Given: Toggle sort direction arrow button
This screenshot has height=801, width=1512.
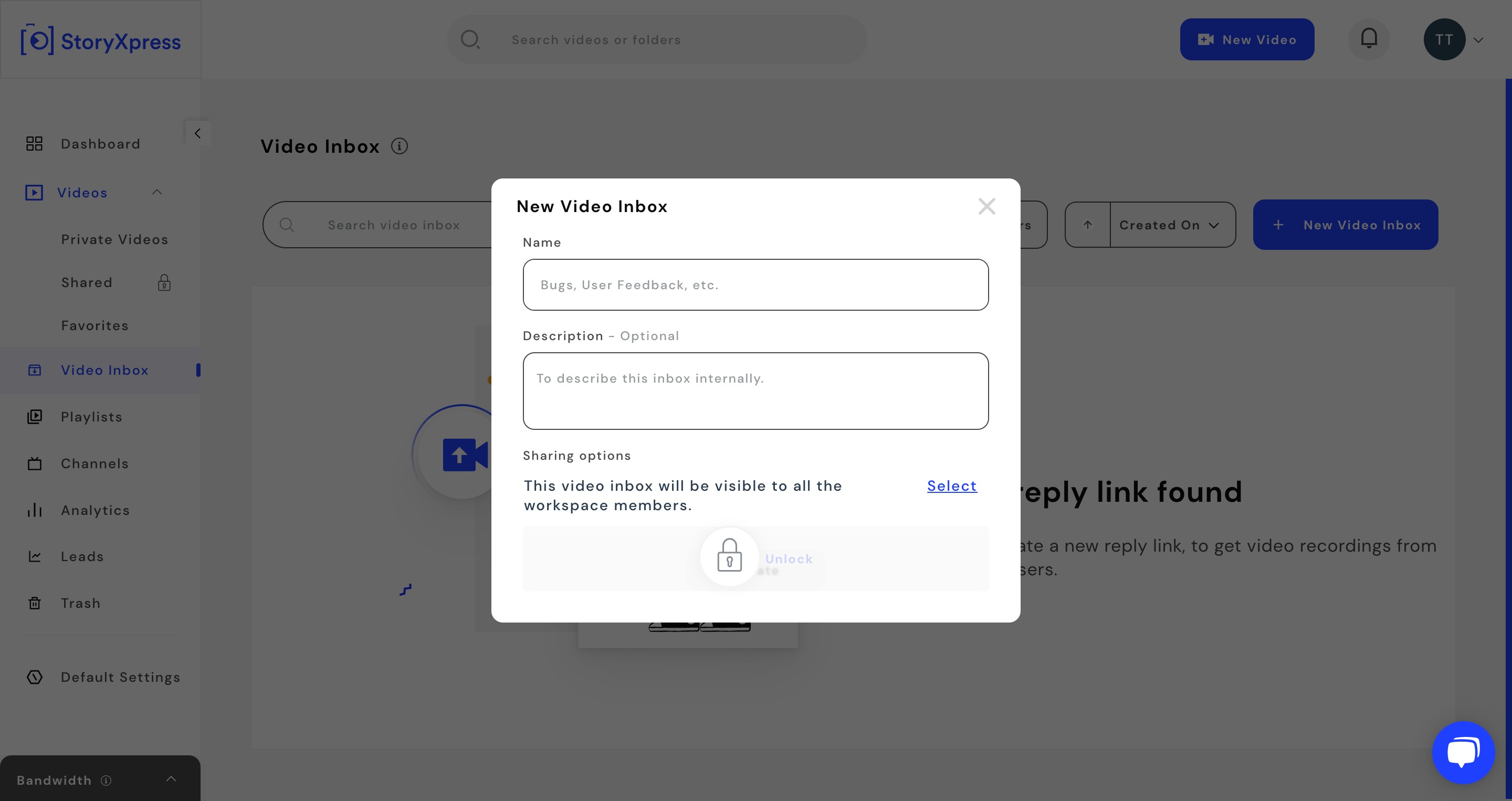Looking at the screenshot, I should tap(1088, 225).
